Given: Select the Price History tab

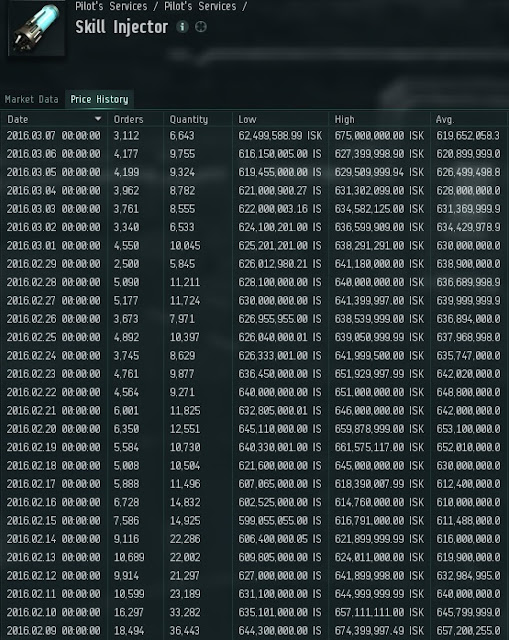Looking at the screenshot, I should tap(99, 99).
